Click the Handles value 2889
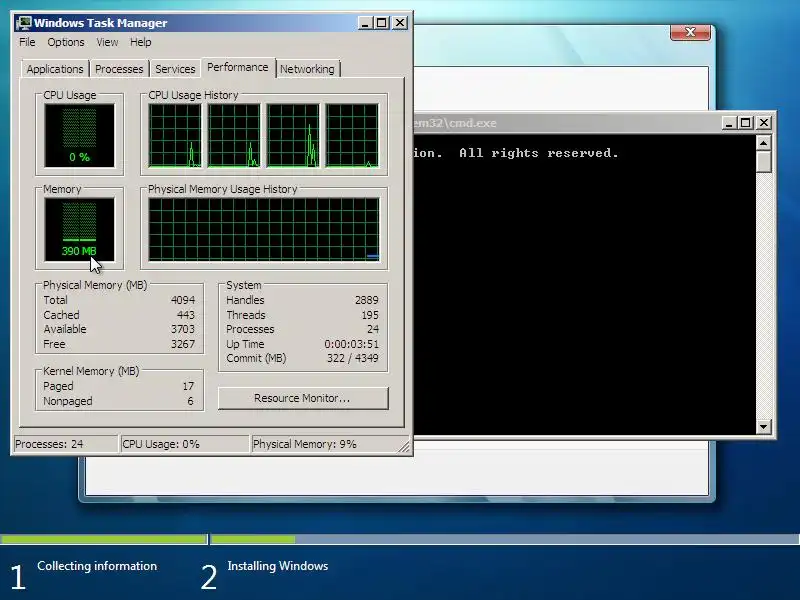The width and height of the screenshot is (800, 600). (367, 300)
